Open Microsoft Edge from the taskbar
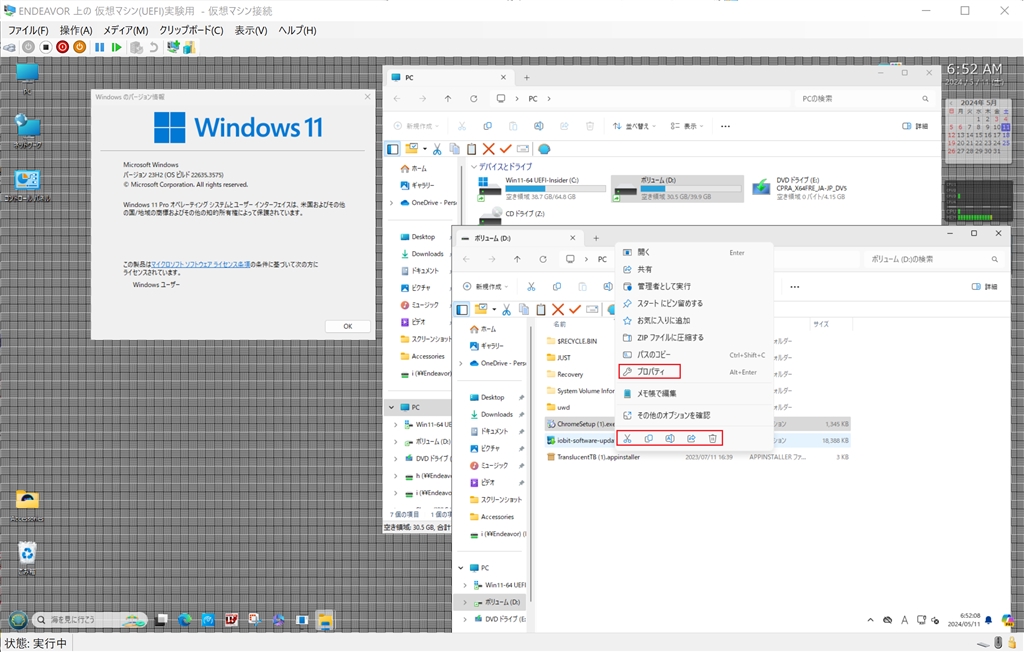This screenshot has width=1024, height=652. click(x=185, y=619)
